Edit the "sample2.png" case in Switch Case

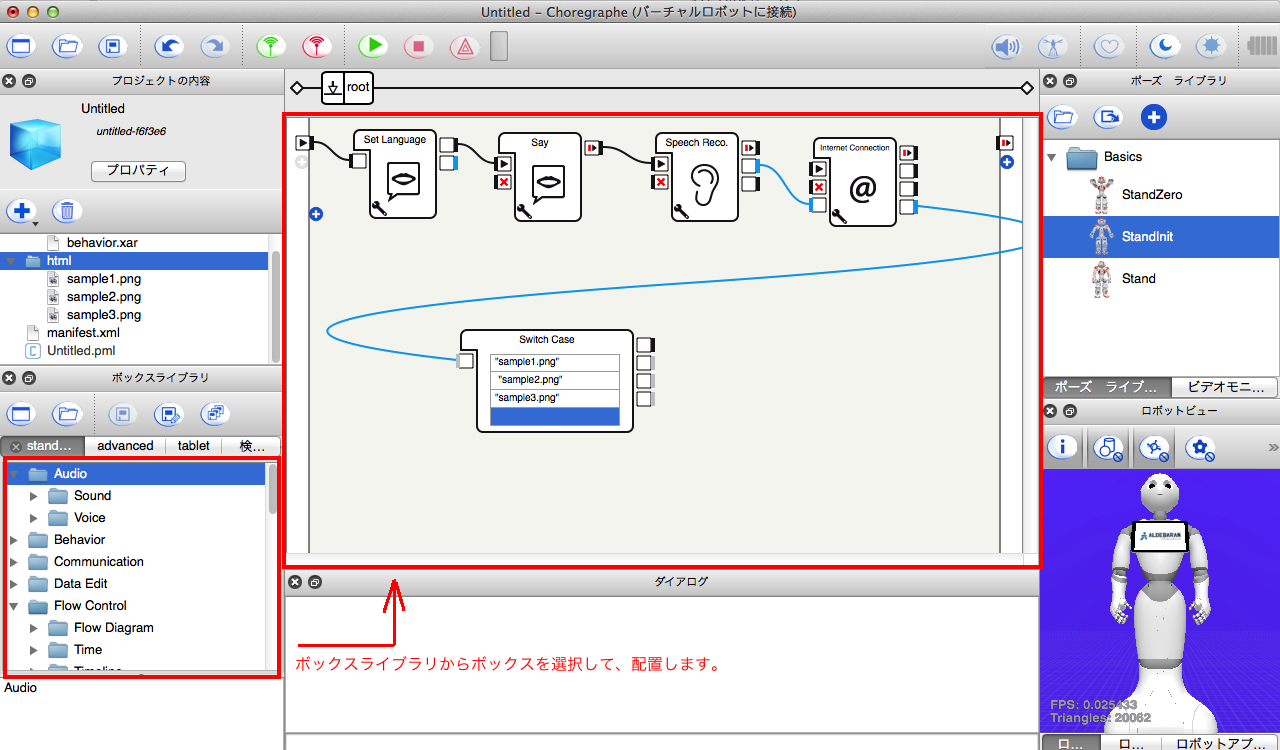[555, 380]
